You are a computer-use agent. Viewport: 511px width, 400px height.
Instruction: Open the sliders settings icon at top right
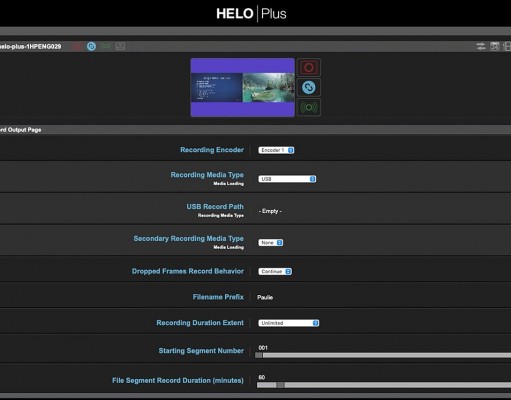coord(481,46)
